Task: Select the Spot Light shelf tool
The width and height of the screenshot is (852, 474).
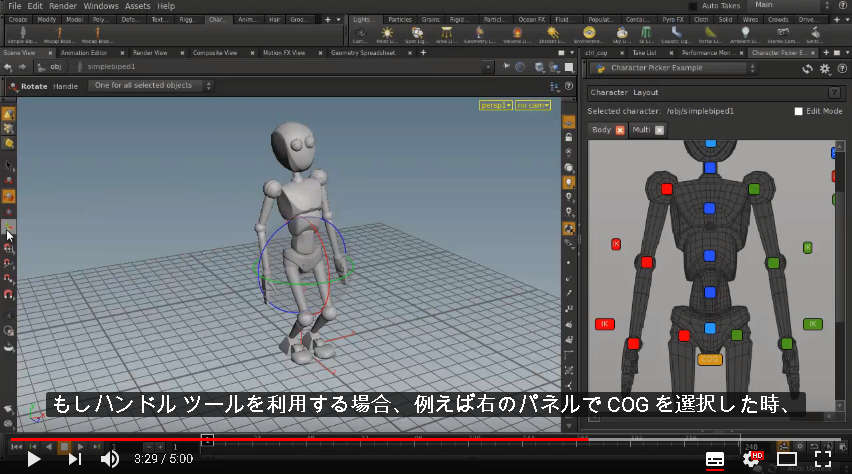Action: 417,35
